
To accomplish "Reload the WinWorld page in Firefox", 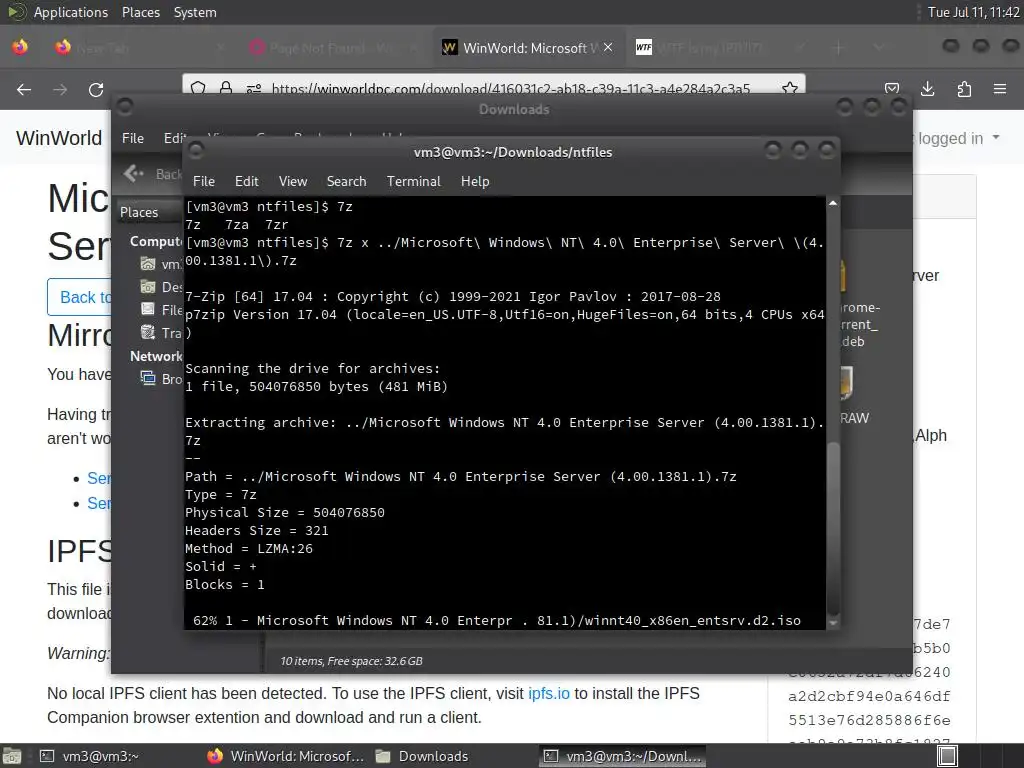I will 96,89.
